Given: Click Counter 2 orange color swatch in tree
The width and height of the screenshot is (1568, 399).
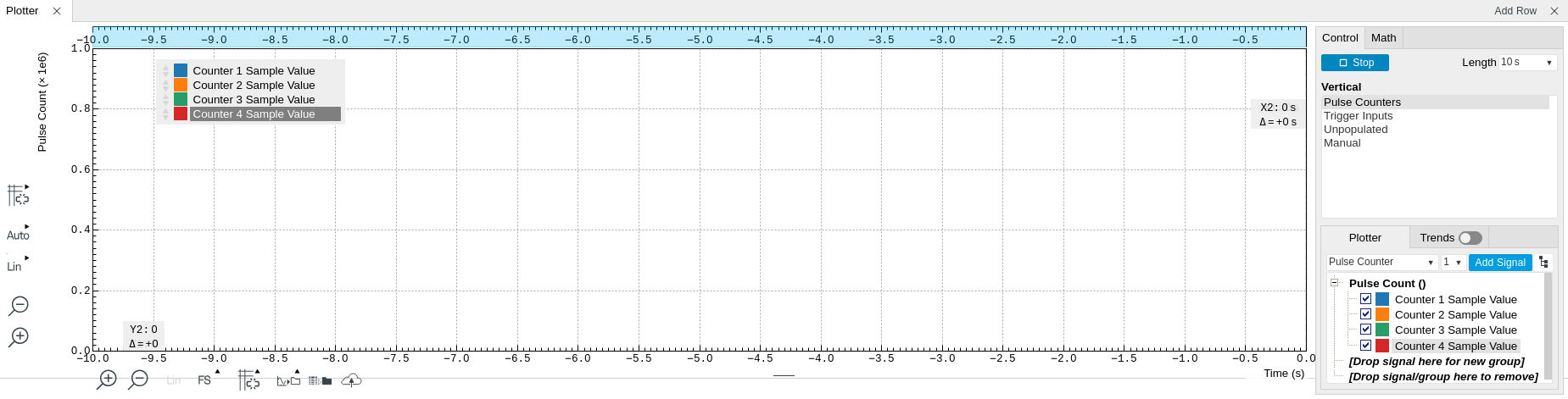Looking at the screenshot, I should pyautogui.click(x=1382, y=314).
